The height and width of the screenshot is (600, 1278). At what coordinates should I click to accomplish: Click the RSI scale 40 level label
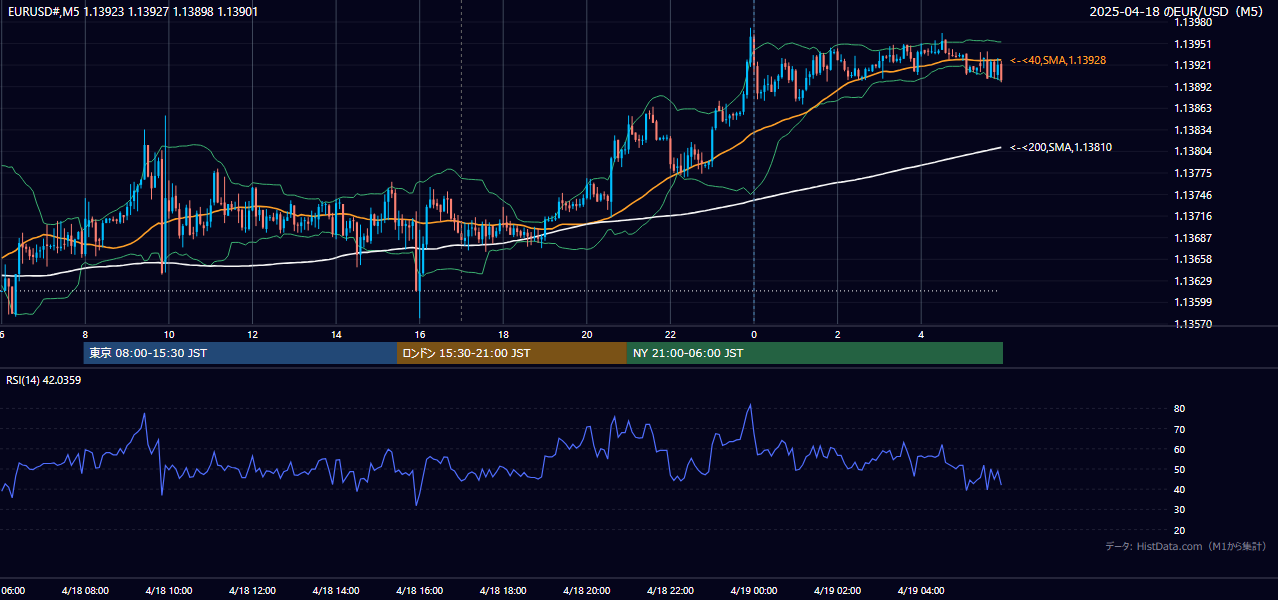(1179, 489)
